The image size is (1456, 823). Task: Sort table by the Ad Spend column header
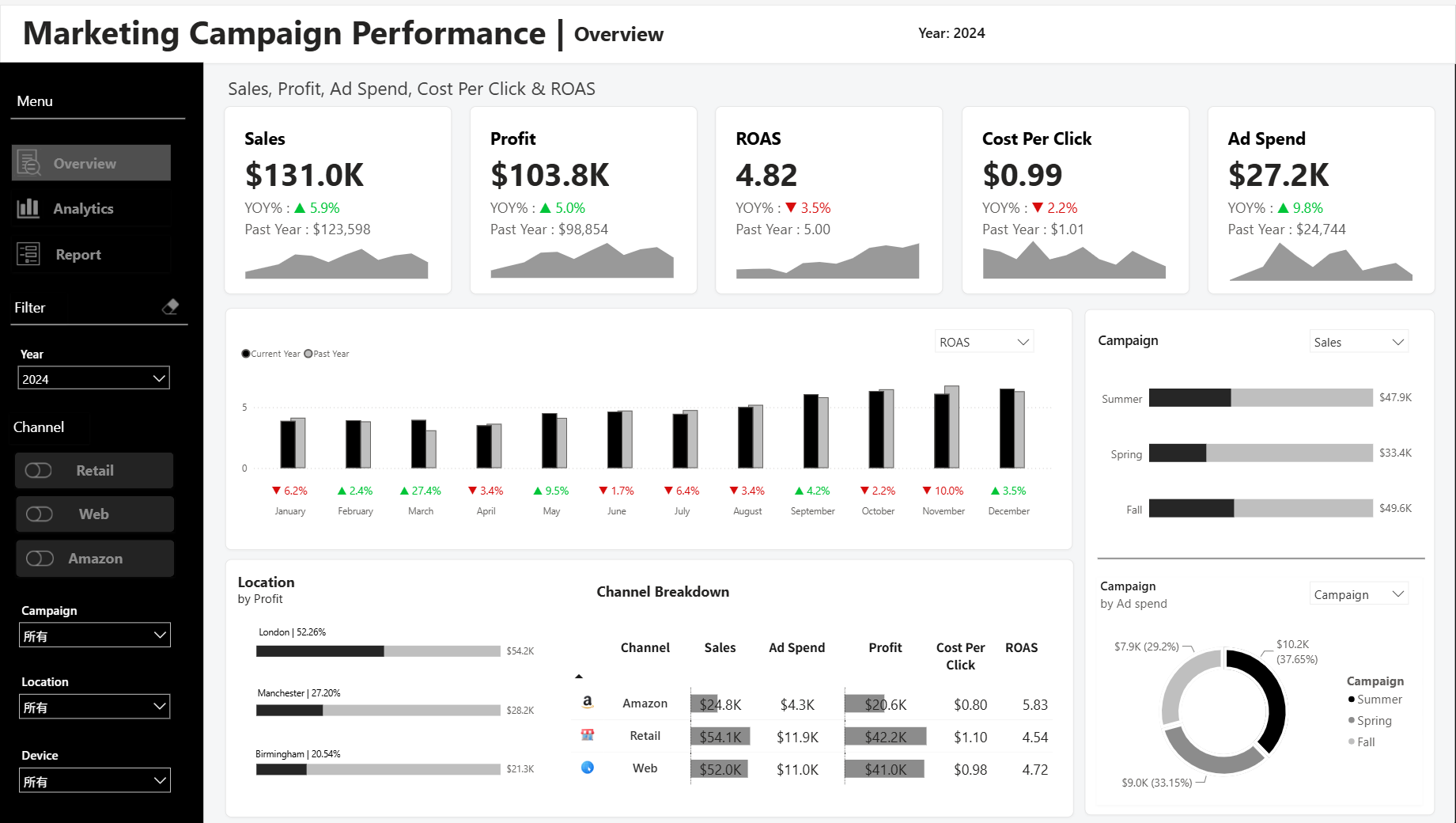pos(796,647)
